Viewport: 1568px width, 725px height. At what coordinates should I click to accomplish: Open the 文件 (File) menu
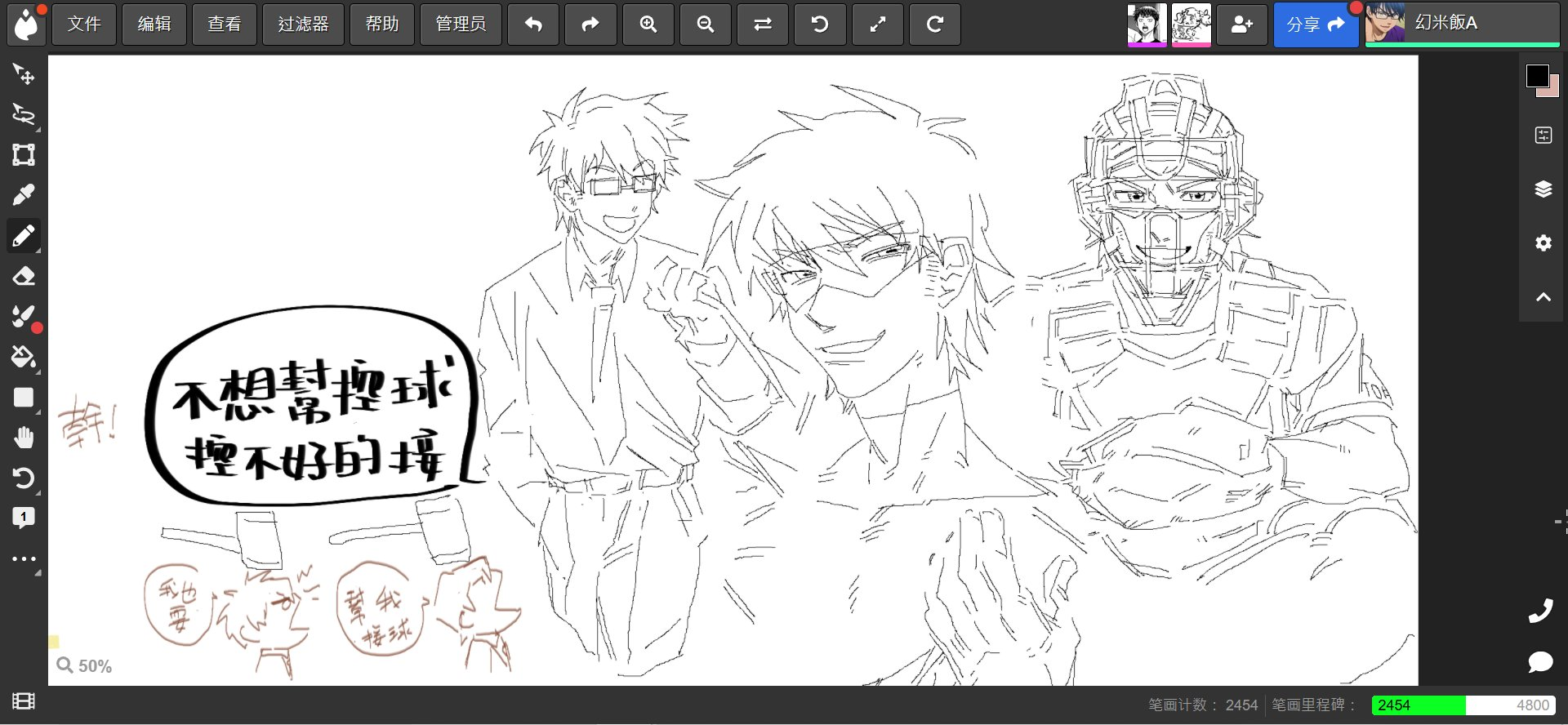84,24
